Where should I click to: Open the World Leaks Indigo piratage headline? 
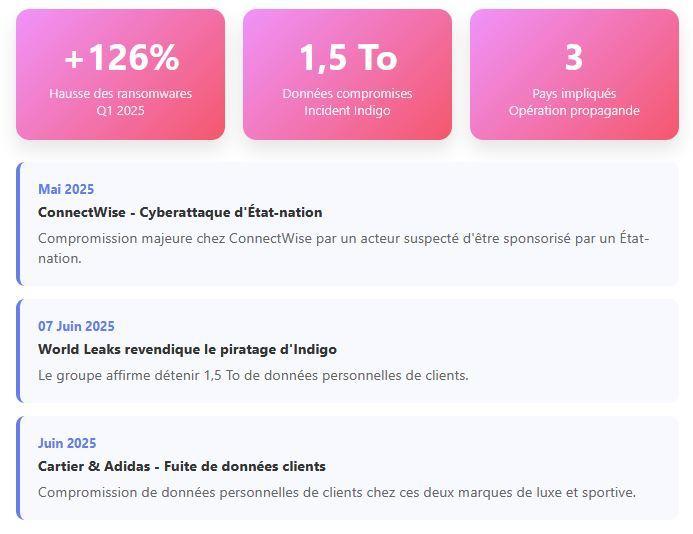(x=187, y=349)
